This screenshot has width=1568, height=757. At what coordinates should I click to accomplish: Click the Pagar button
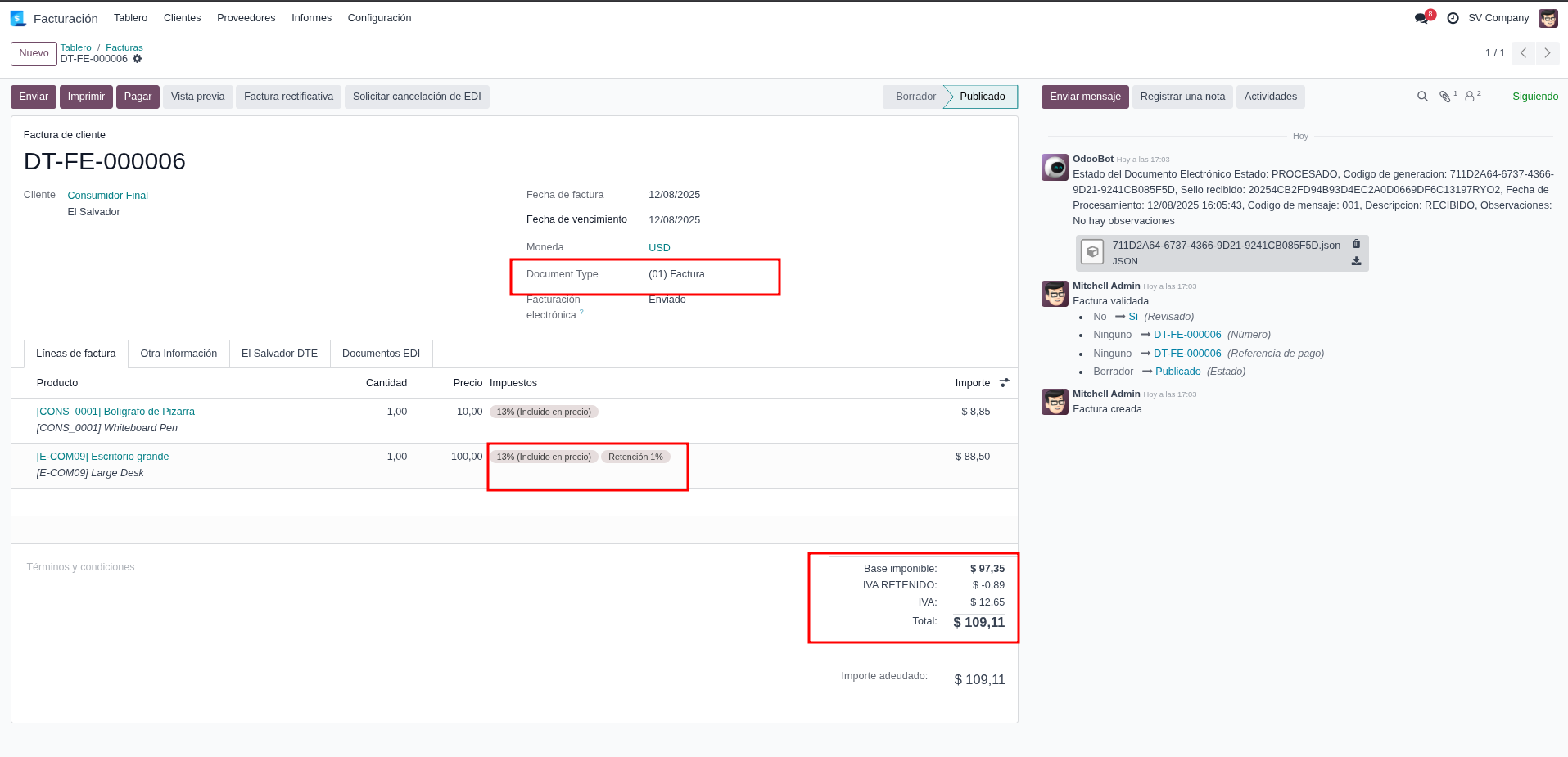[x=138, y=97]
